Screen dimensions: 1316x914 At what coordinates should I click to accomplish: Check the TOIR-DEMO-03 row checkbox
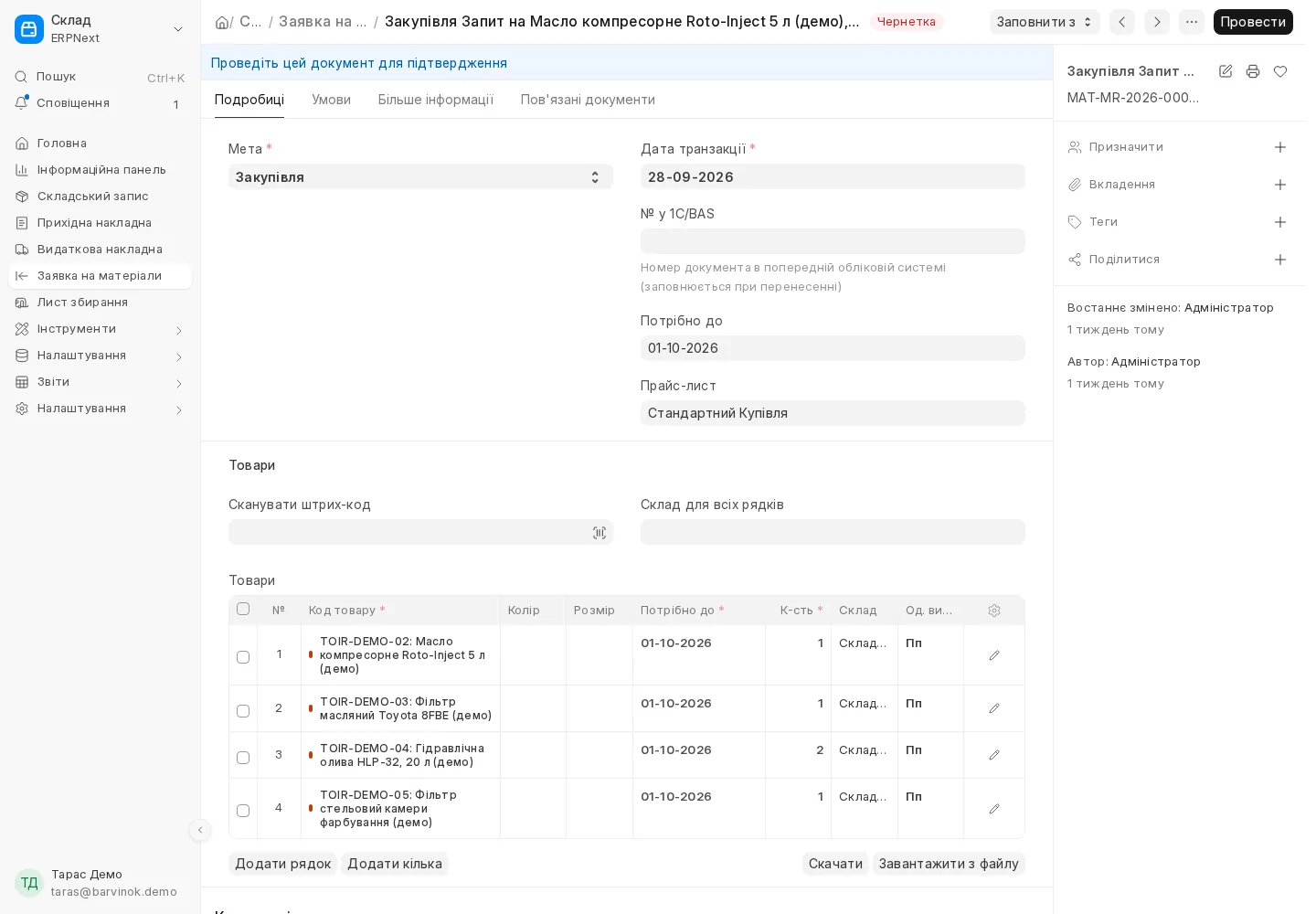pos(243,711)
